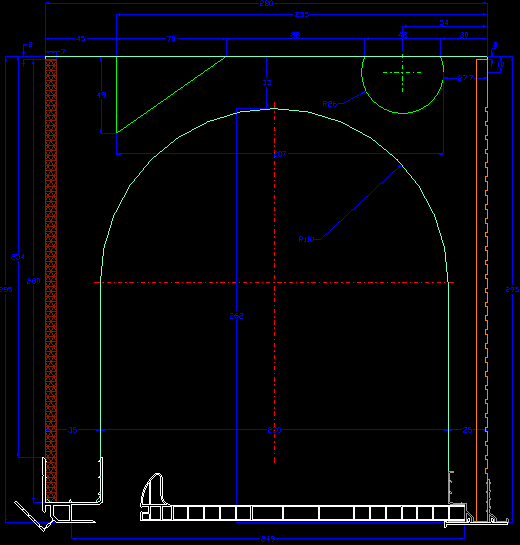Select the 277 dimension label
520x545 pixels.
pos(465,78)
